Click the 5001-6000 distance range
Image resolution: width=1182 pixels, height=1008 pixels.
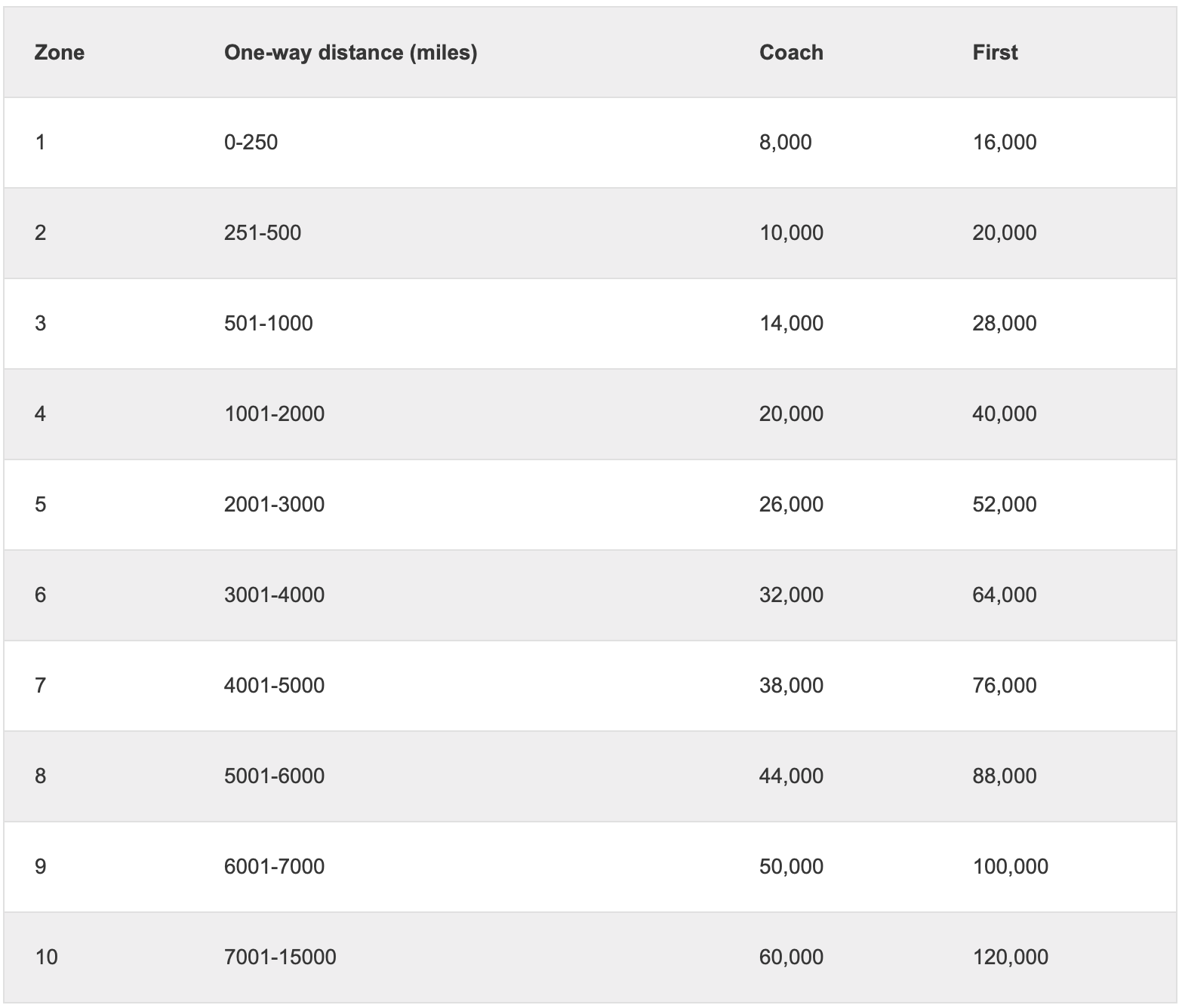pyautogui.click(x=274, y=776)
